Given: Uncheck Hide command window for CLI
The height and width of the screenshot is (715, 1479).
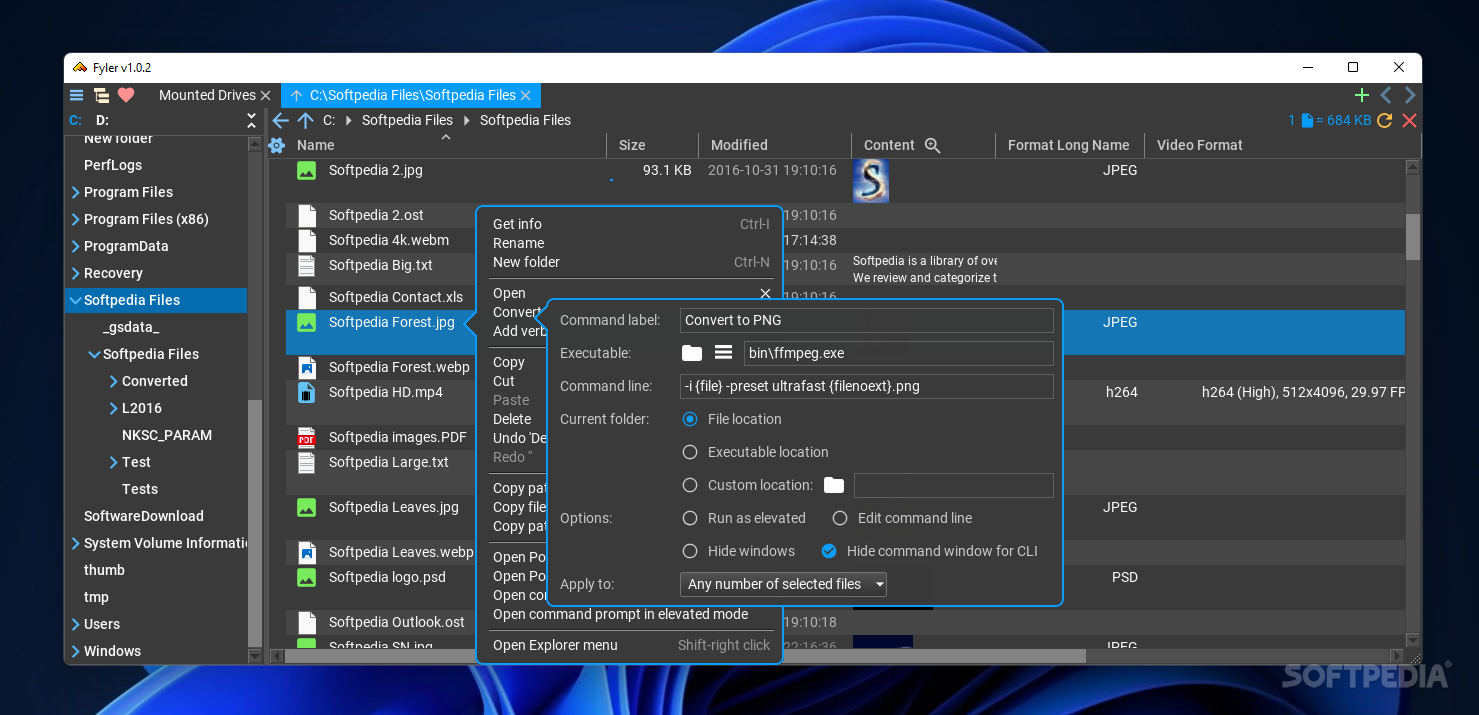Looking at the screenshot, I should (829, 551).
